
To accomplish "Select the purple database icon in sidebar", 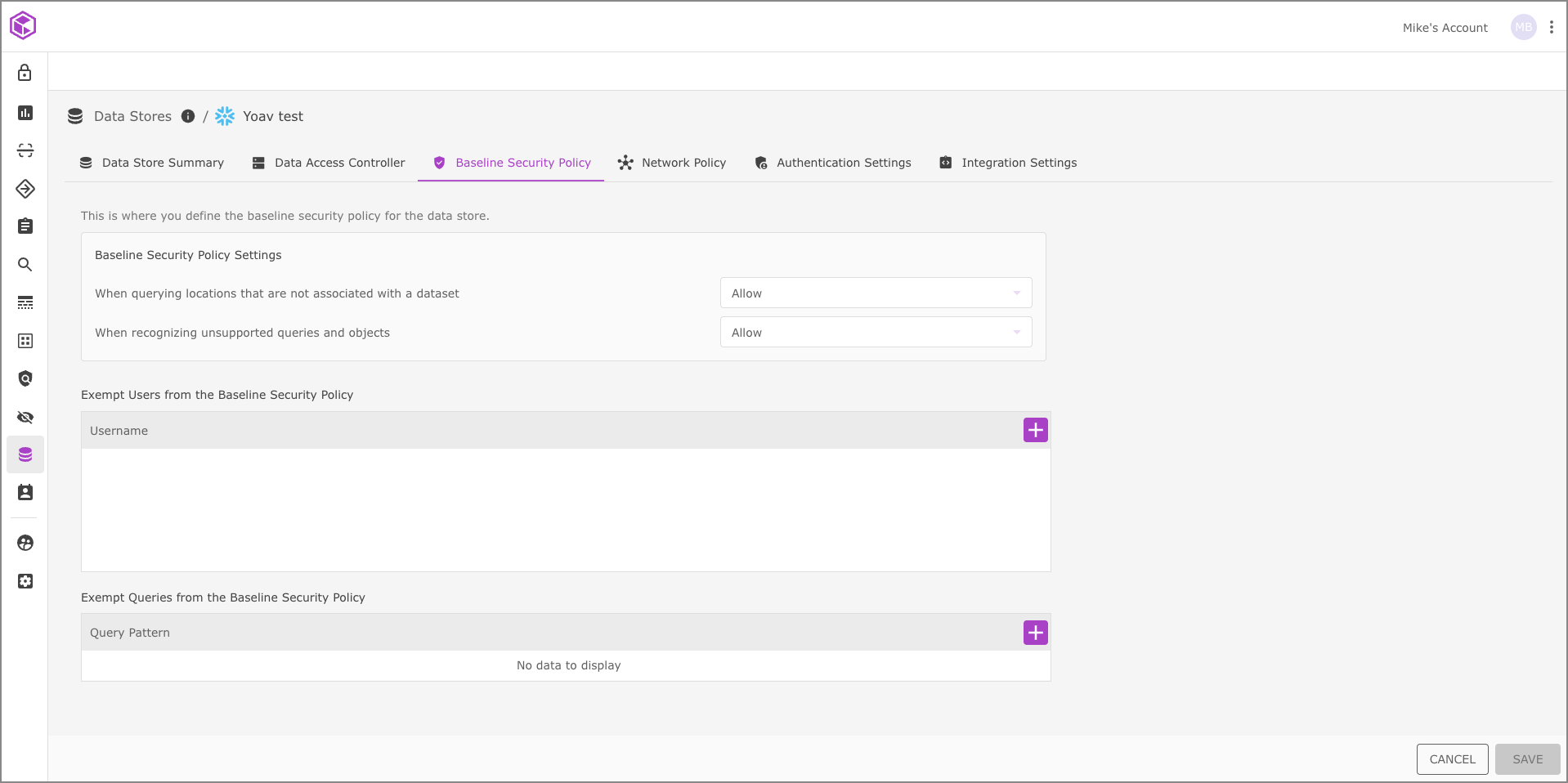I will (x=25, y=454).
